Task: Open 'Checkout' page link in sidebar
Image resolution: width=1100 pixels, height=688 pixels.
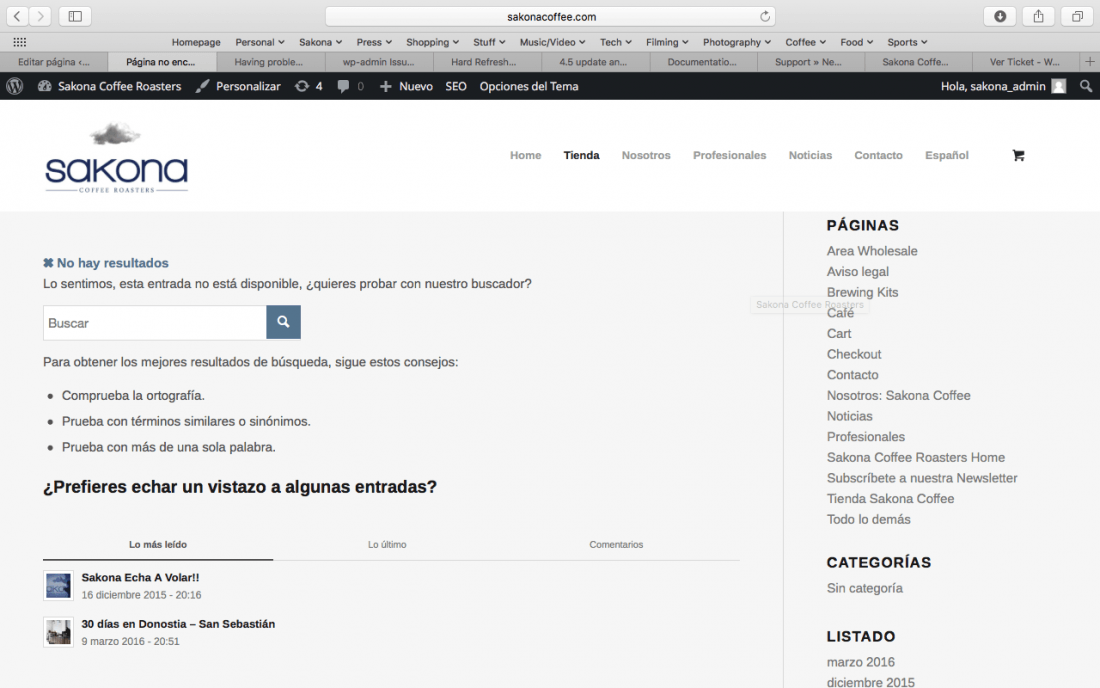Action: click(x=854, y=354)
